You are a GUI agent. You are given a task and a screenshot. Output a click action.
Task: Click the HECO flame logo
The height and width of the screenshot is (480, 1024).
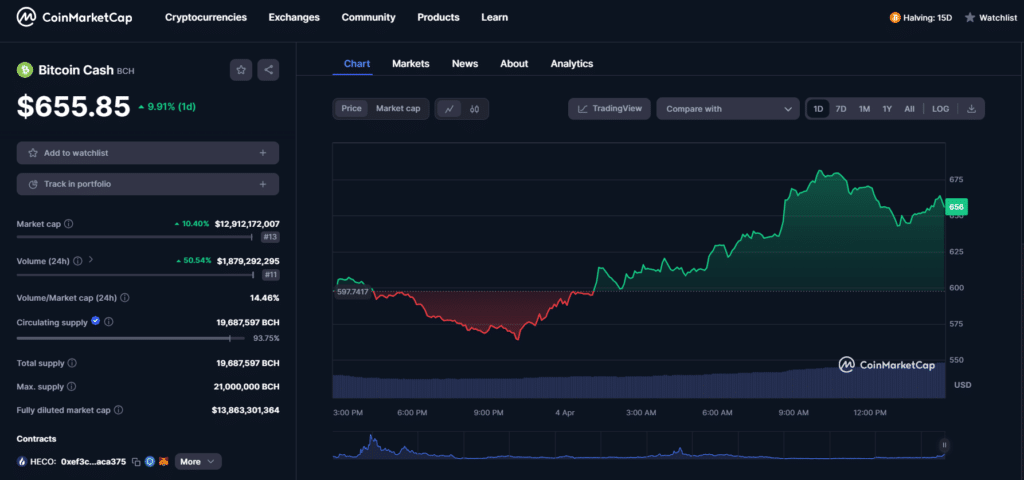[23, 462]
